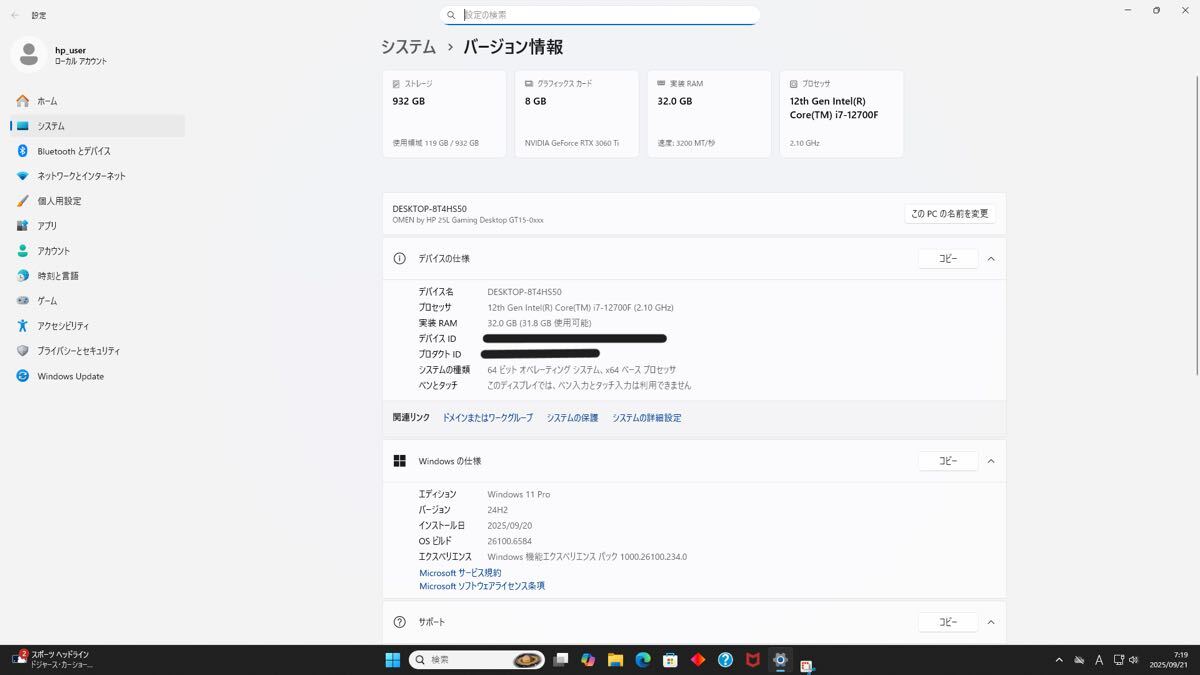Click the Windows の仕様 logo icon
This screenshot has width=1200, height=675.
pos(400,461)
